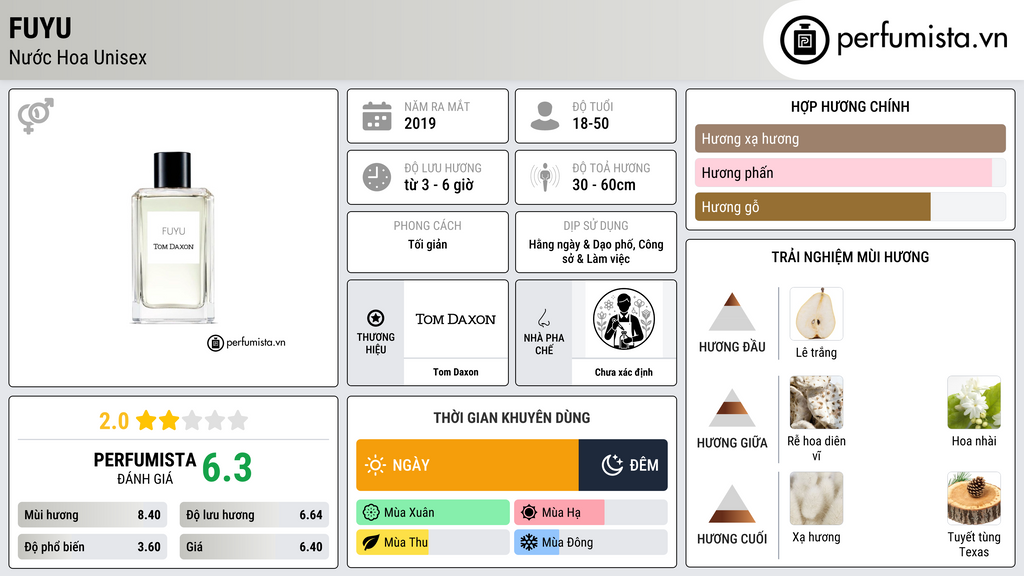1024x576 pixels.
Task: Open the perfumista.vn site name link
Action: click(922, 39)
